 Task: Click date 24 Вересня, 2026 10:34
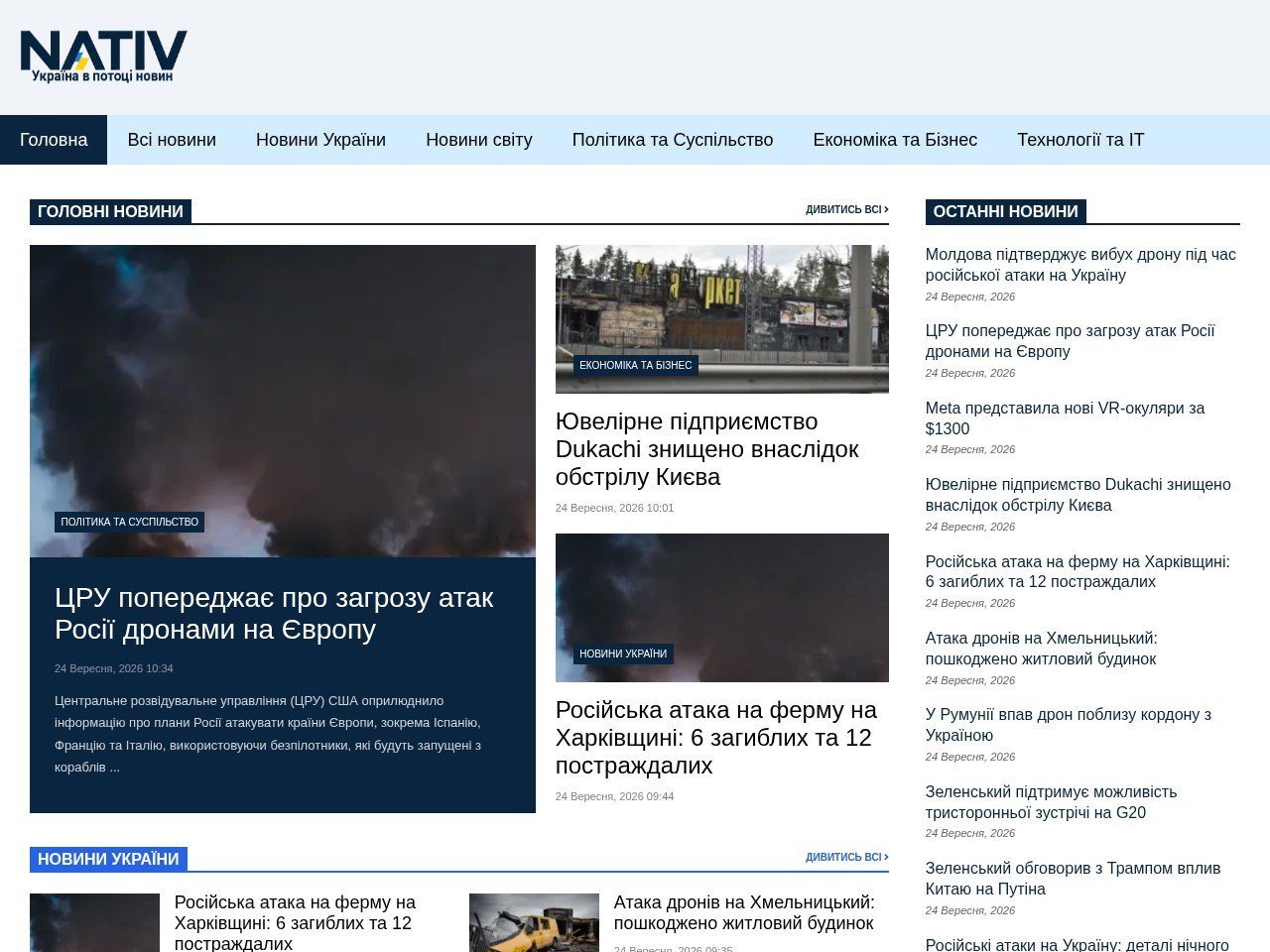114,668
